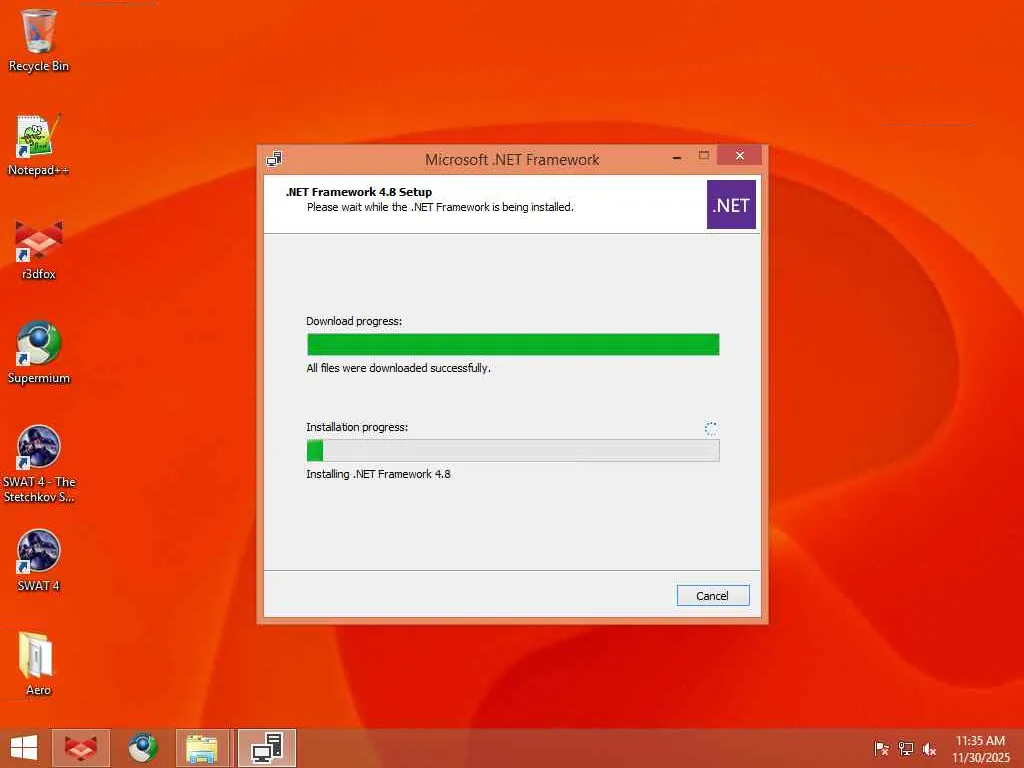Click "Installing .NET Framework 4.8" status text
The image size is (1024, 768).
coord(378,474)
